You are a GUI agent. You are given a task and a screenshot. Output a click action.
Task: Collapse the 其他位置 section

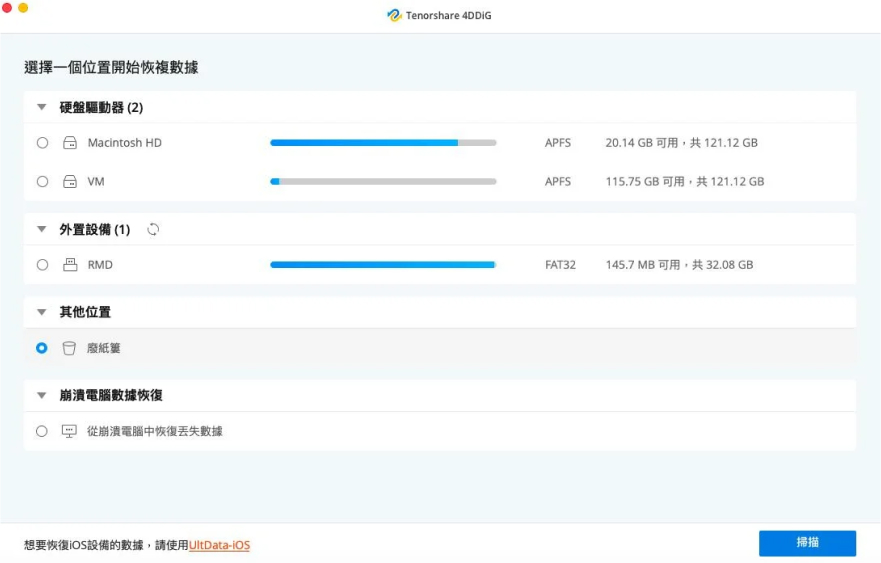[x=42, y=312]
